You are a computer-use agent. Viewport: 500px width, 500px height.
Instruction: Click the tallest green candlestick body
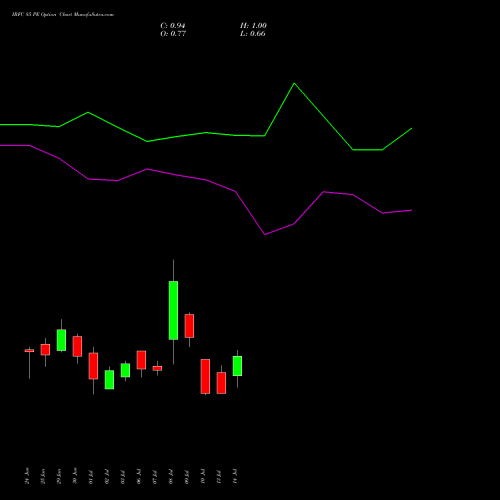click(173, 310)
